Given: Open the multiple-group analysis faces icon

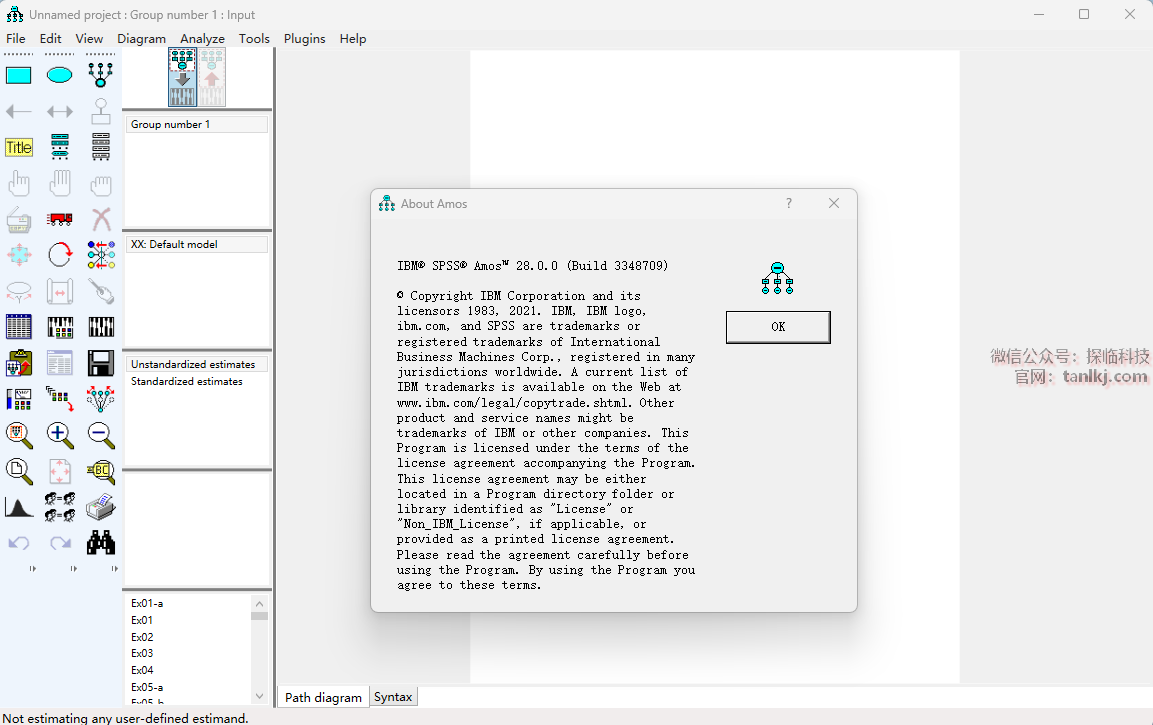Looking at the screenshot, I should [x=60, y=507].
